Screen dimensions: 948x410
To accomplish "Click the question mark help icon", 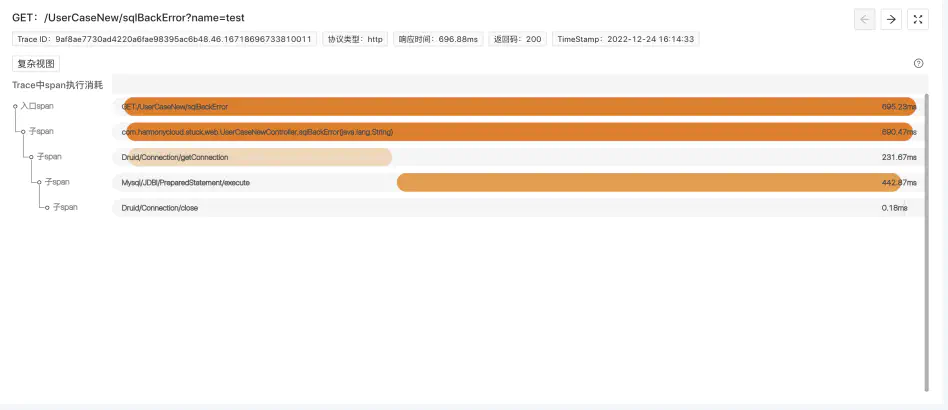I will (918, 63).
